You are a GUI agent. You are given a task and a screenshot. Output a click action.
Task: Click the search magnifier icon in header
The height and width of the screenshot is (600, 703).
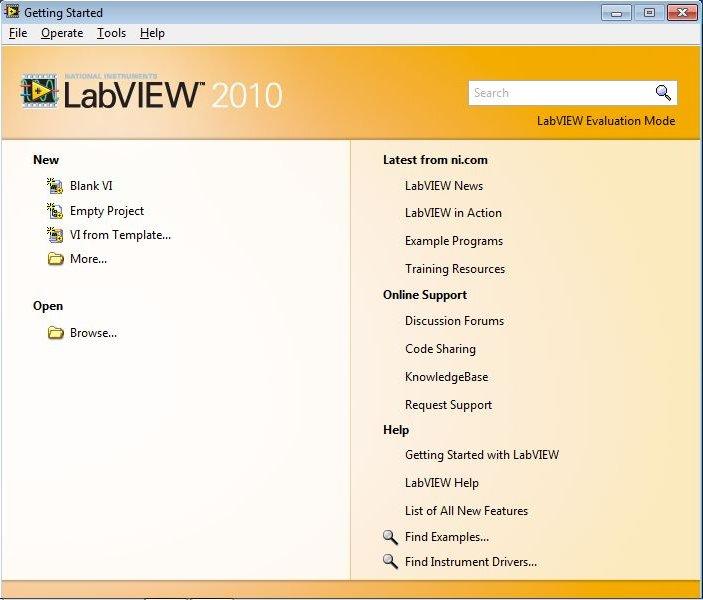[x=663, y=93]
